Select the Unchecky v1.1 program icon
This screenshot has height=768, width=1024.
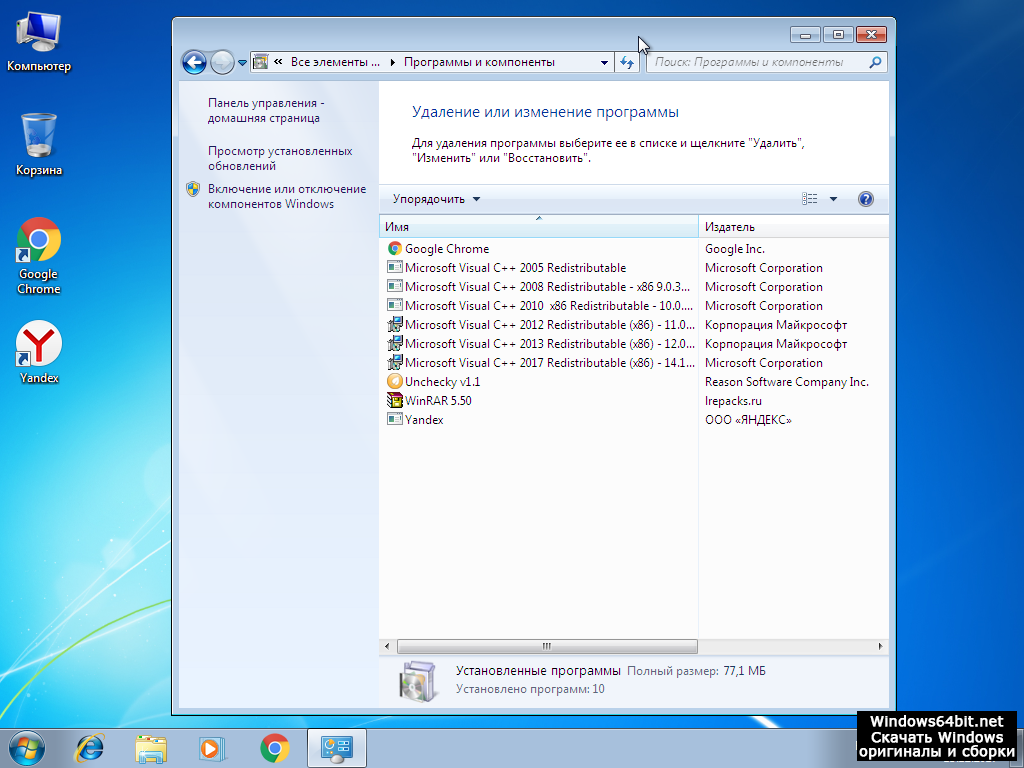coord(395,382)
